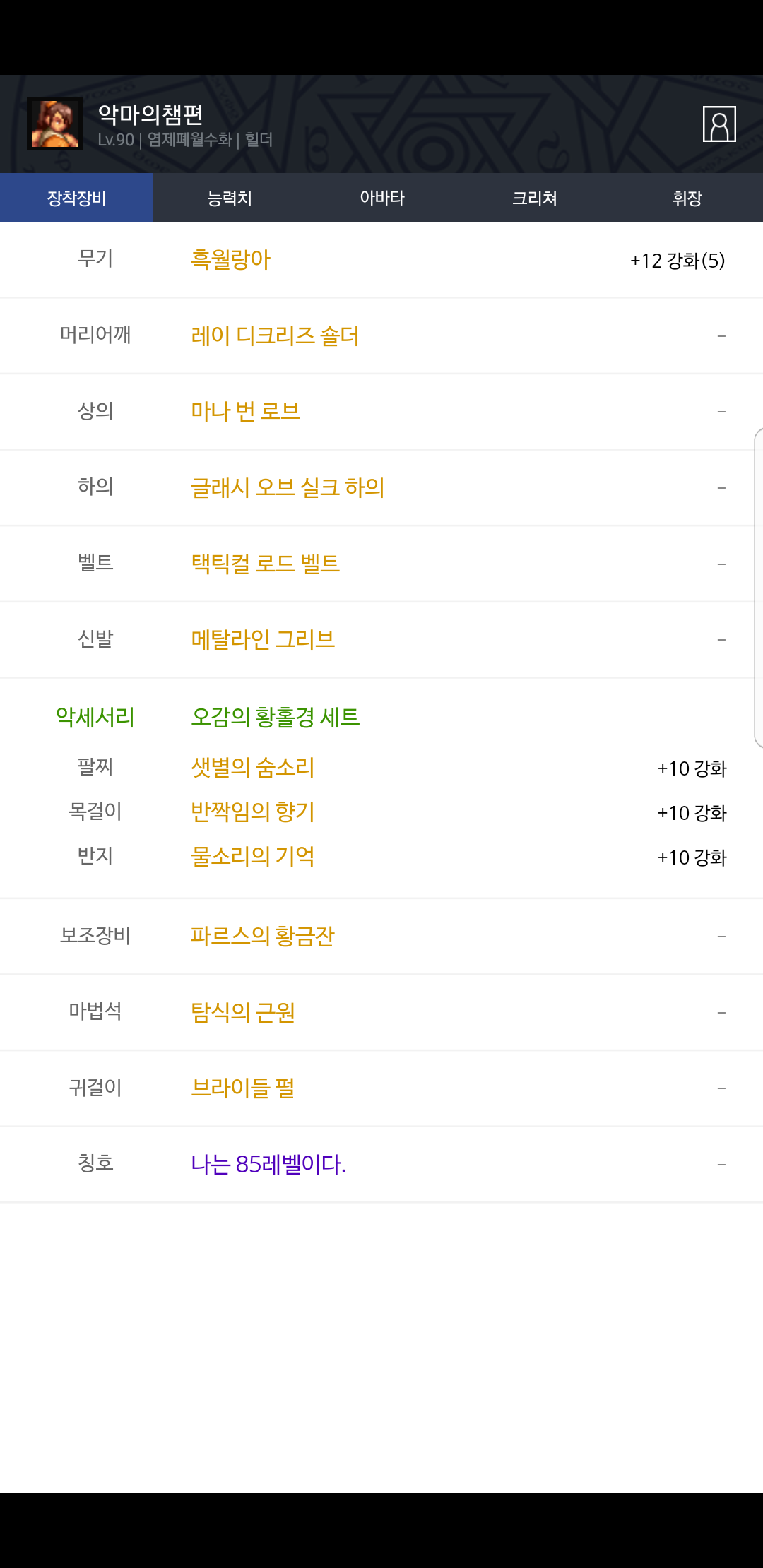Open the weapon item 흑월랑아
This screenshot has width=763, height=1568.
pyautogui.click(x=231, y=260)
